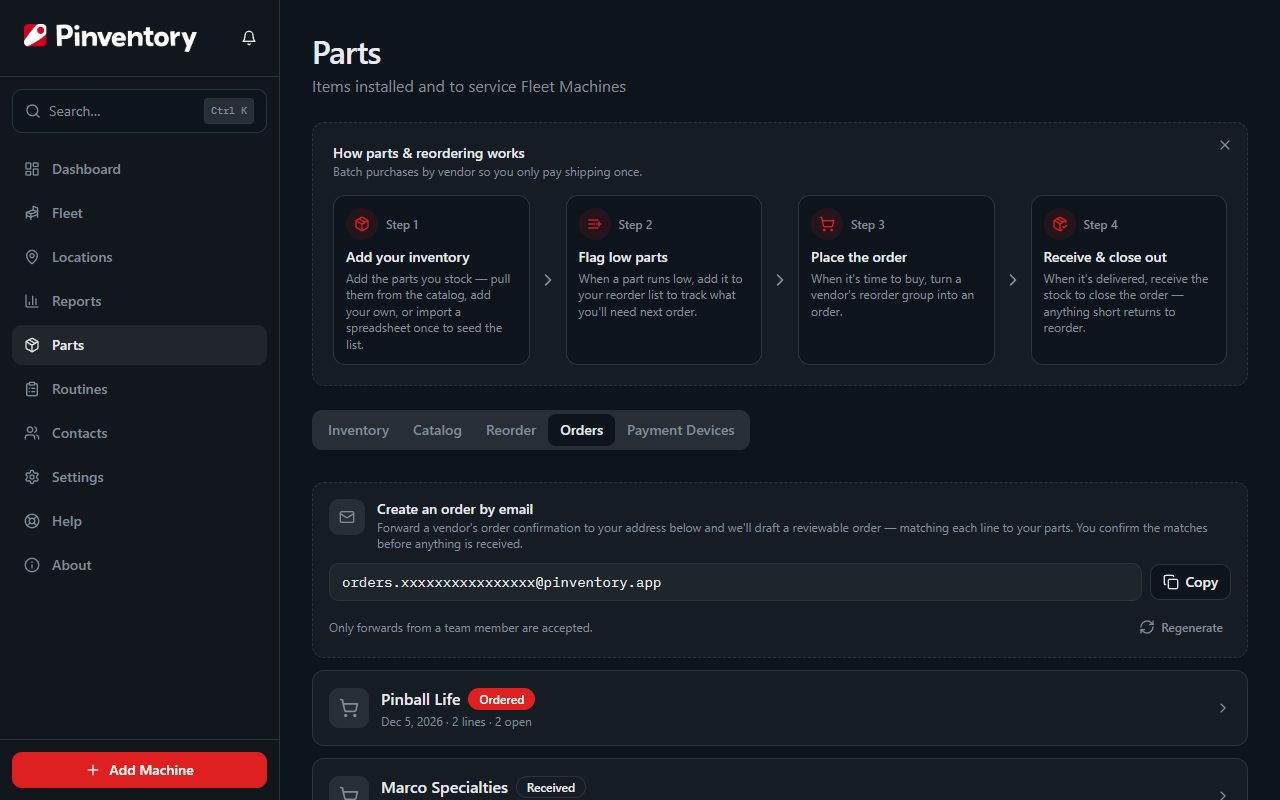Focus the sidebar Search field
1280x800 pixels.
click(x=139, y=111)
